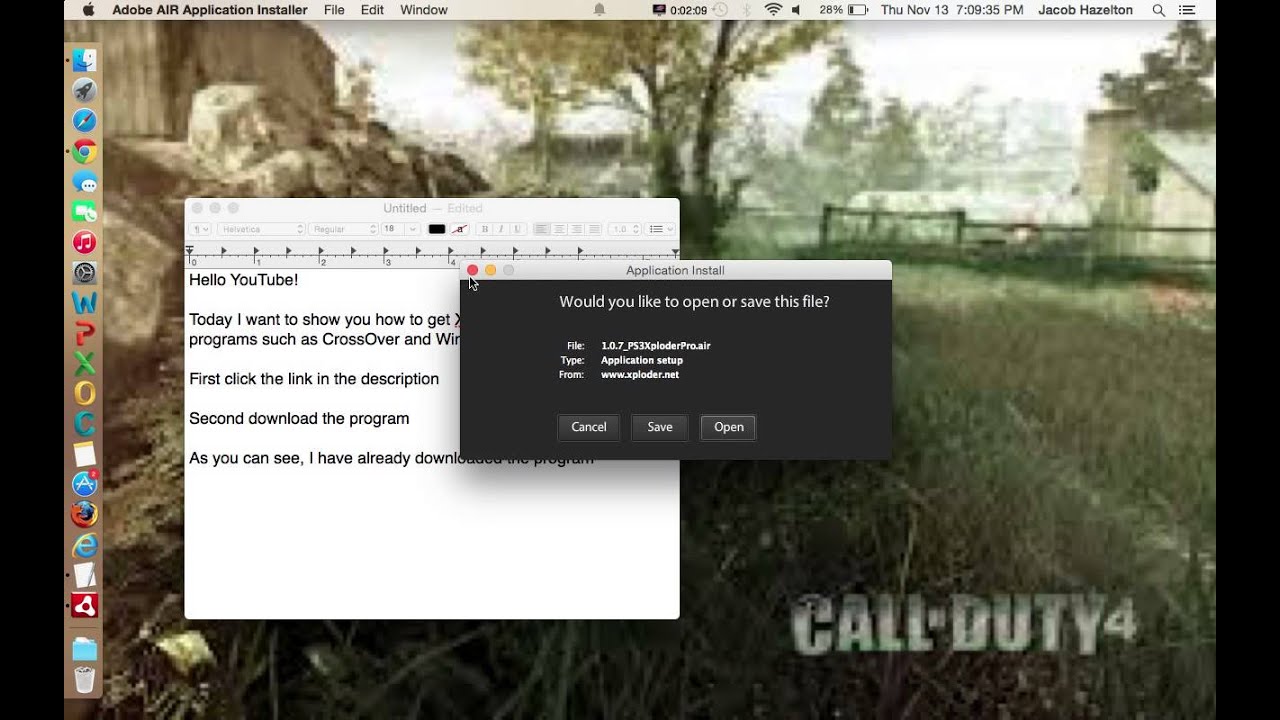1280x720 pixels.
Task: Click "Second download the program" line
Action: pyautogui.click(x=299, y=419)
